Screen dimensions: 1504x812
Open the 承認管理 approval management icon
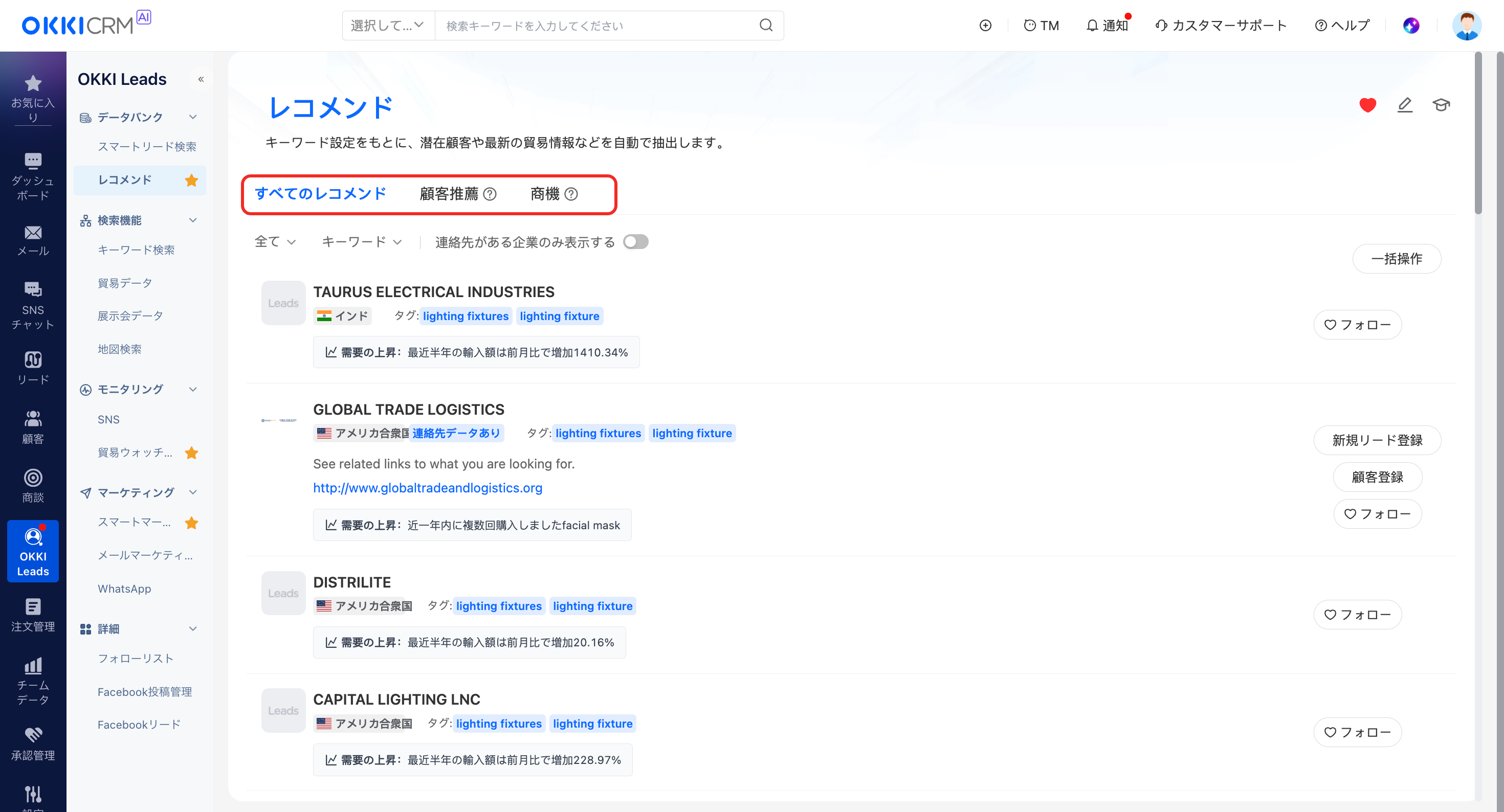33,745
